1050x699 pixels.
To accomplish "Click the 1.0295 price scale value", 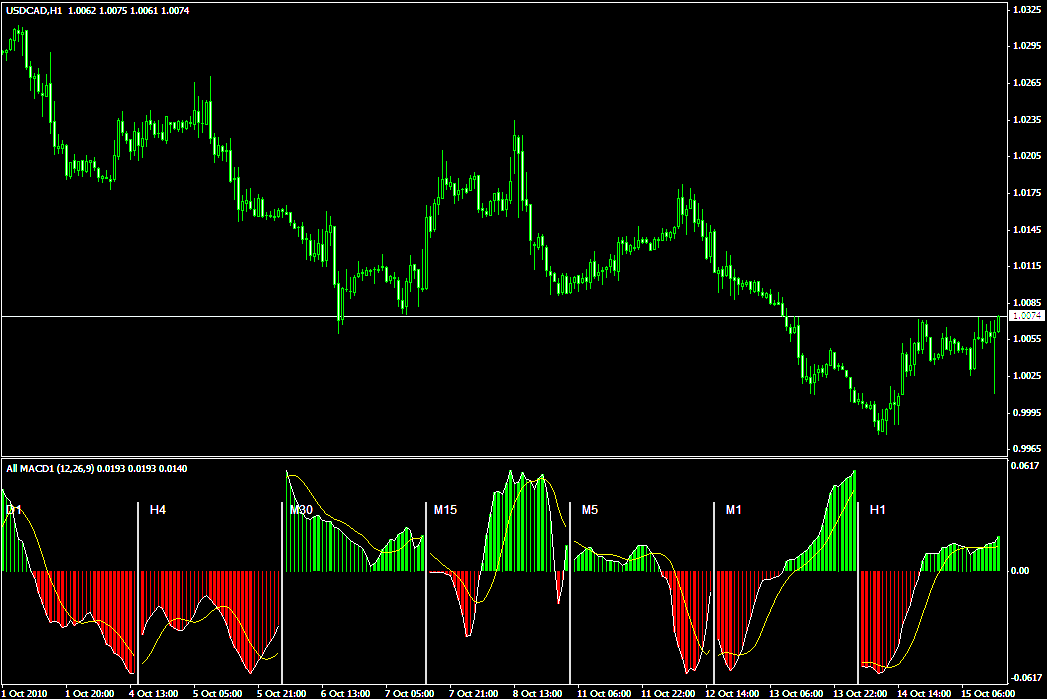I will click(x=1027, y=46).
